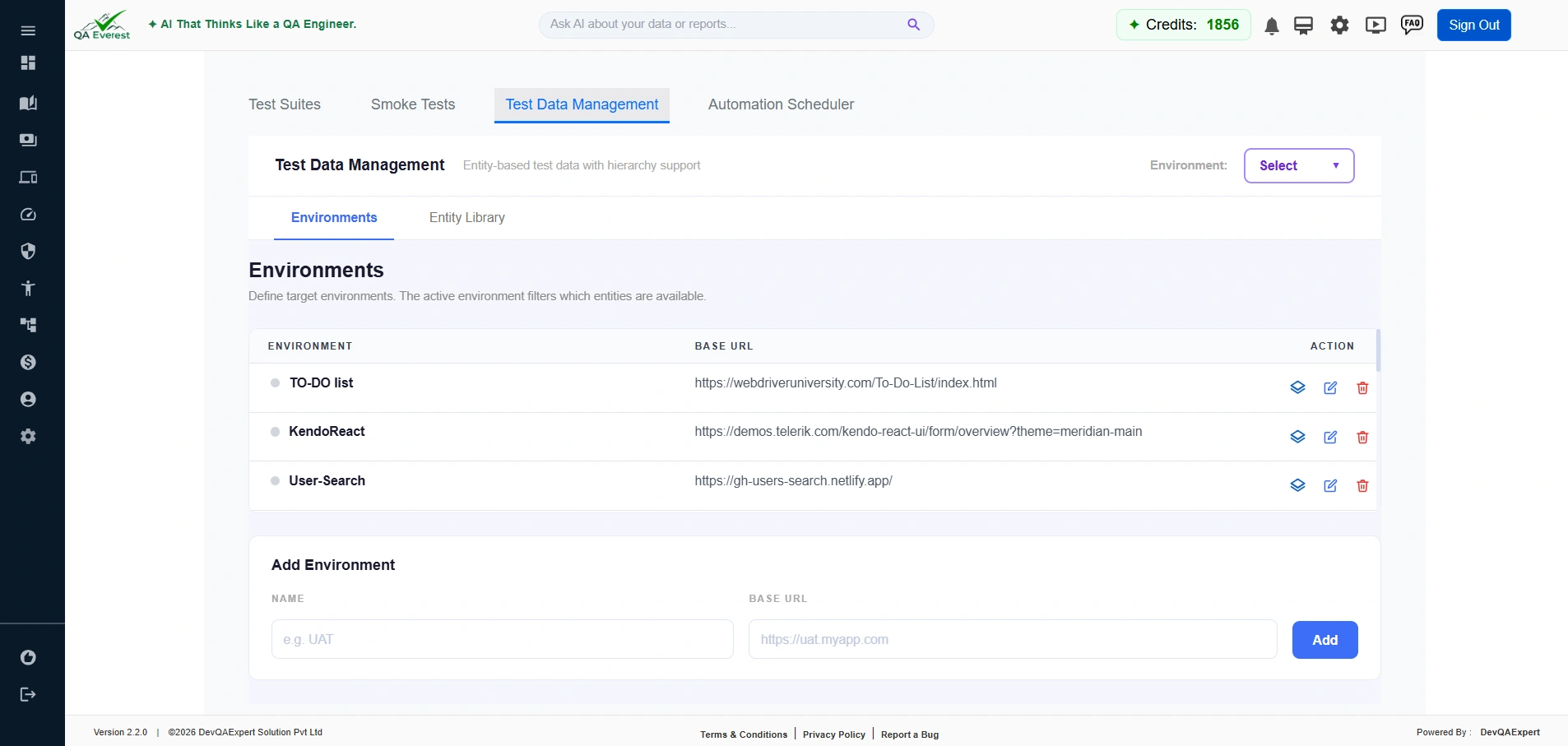Click the monitor display icon in header

[1303, 25]
